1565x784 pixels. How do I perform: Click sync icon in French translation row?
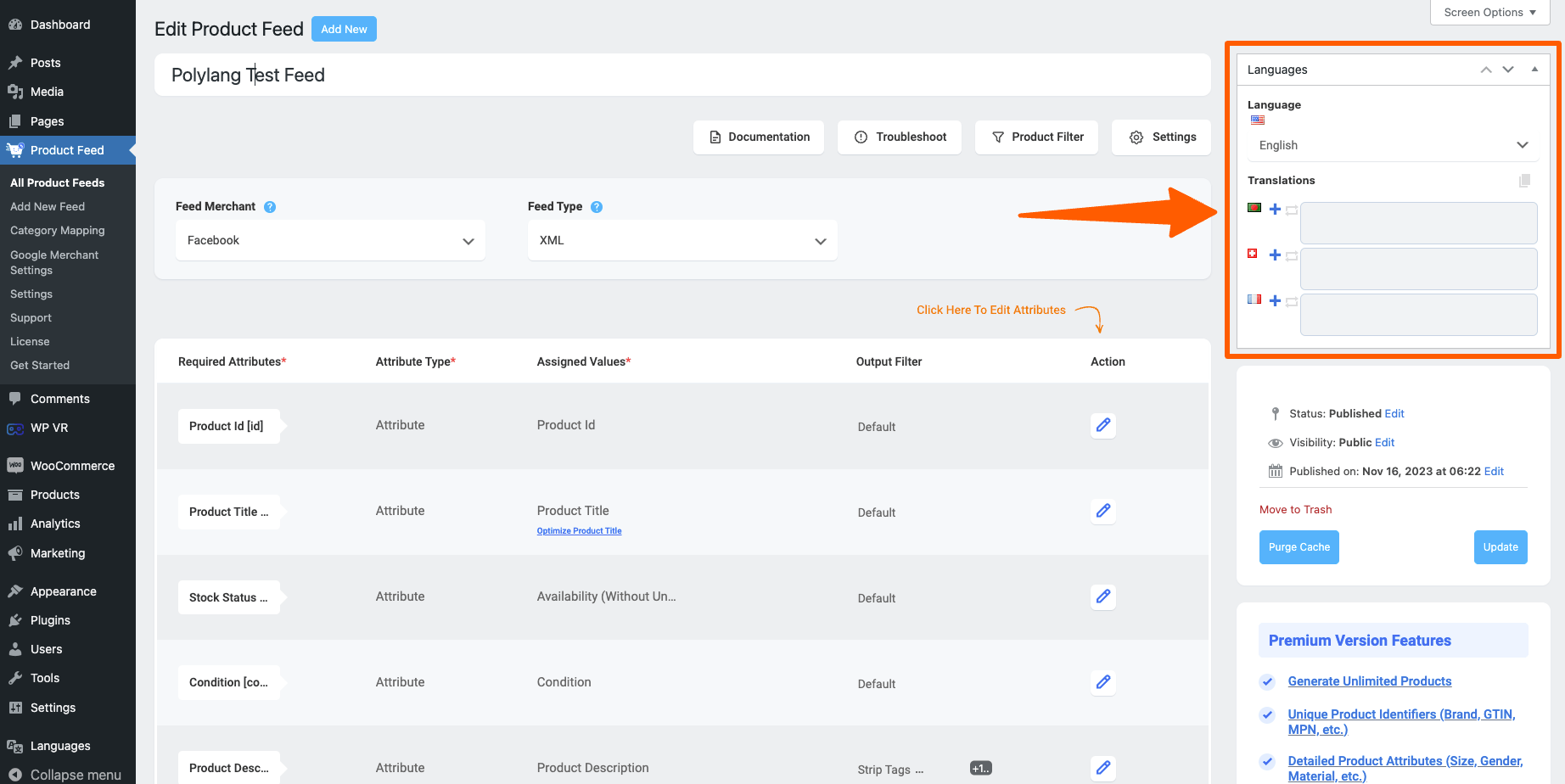coord(1292,302)
